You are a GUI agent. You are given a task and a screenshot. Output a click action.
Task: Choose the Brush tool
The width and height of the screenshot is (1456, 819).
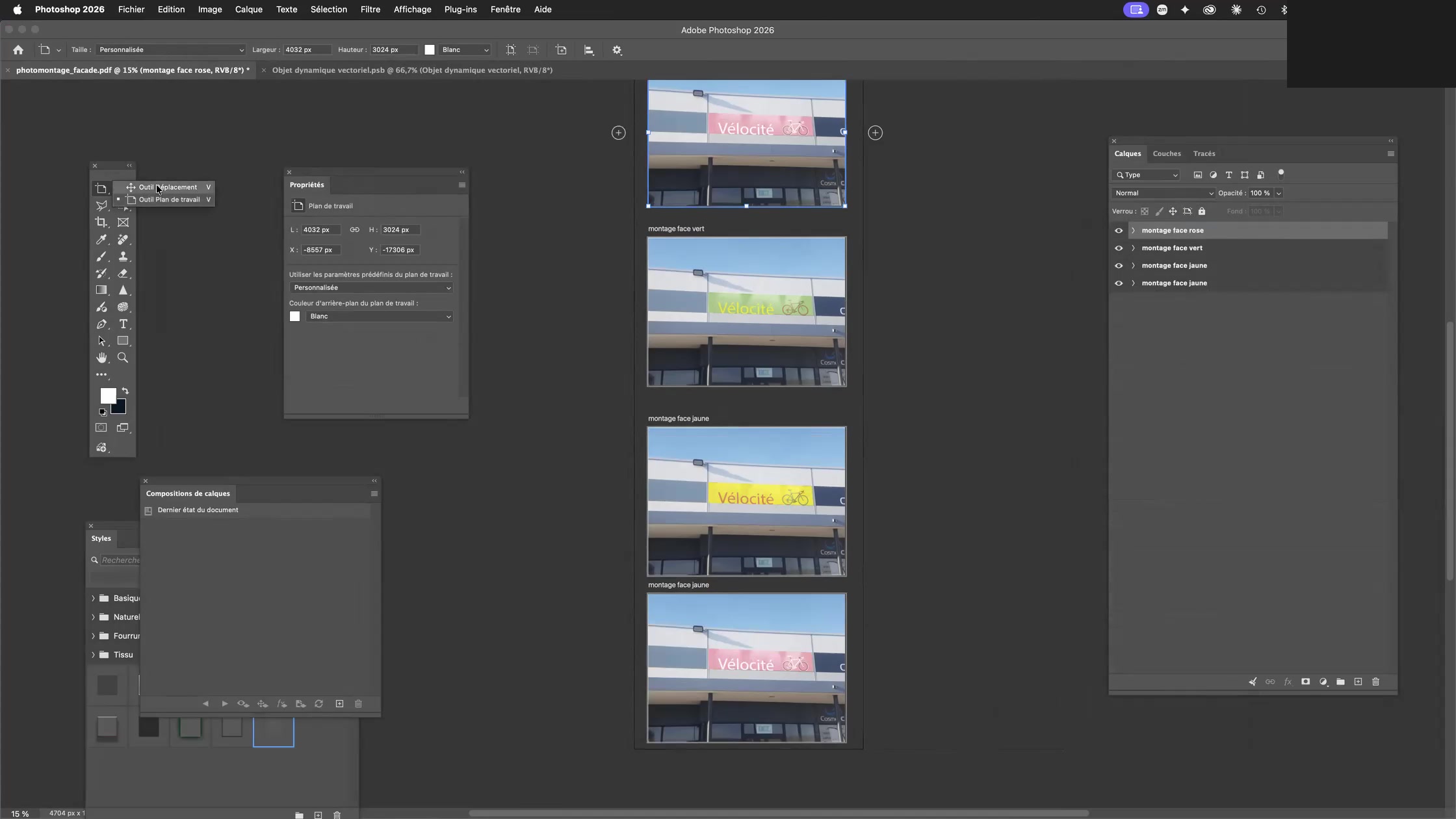101,257
